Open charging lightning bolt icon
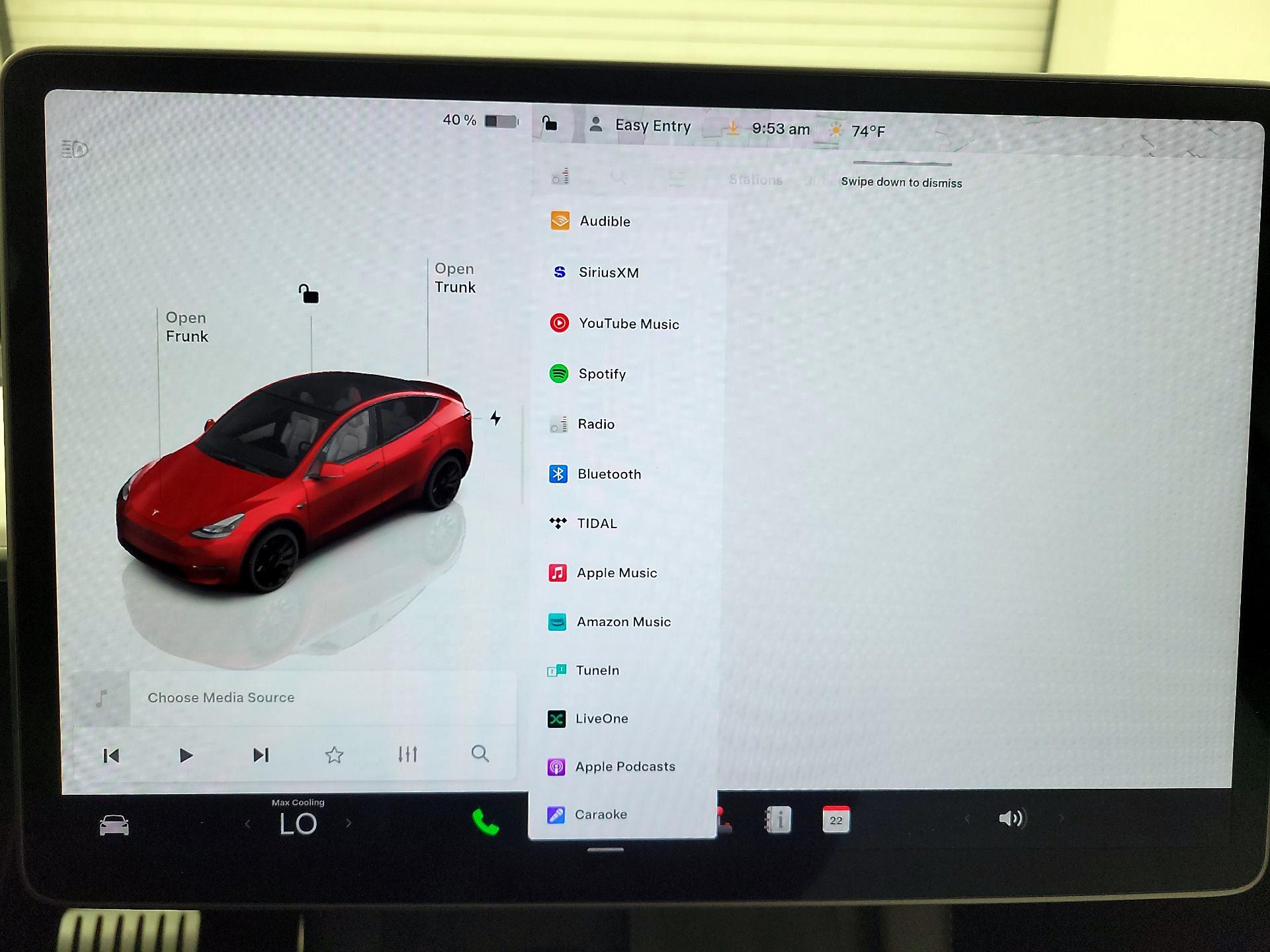 [495, 418]
